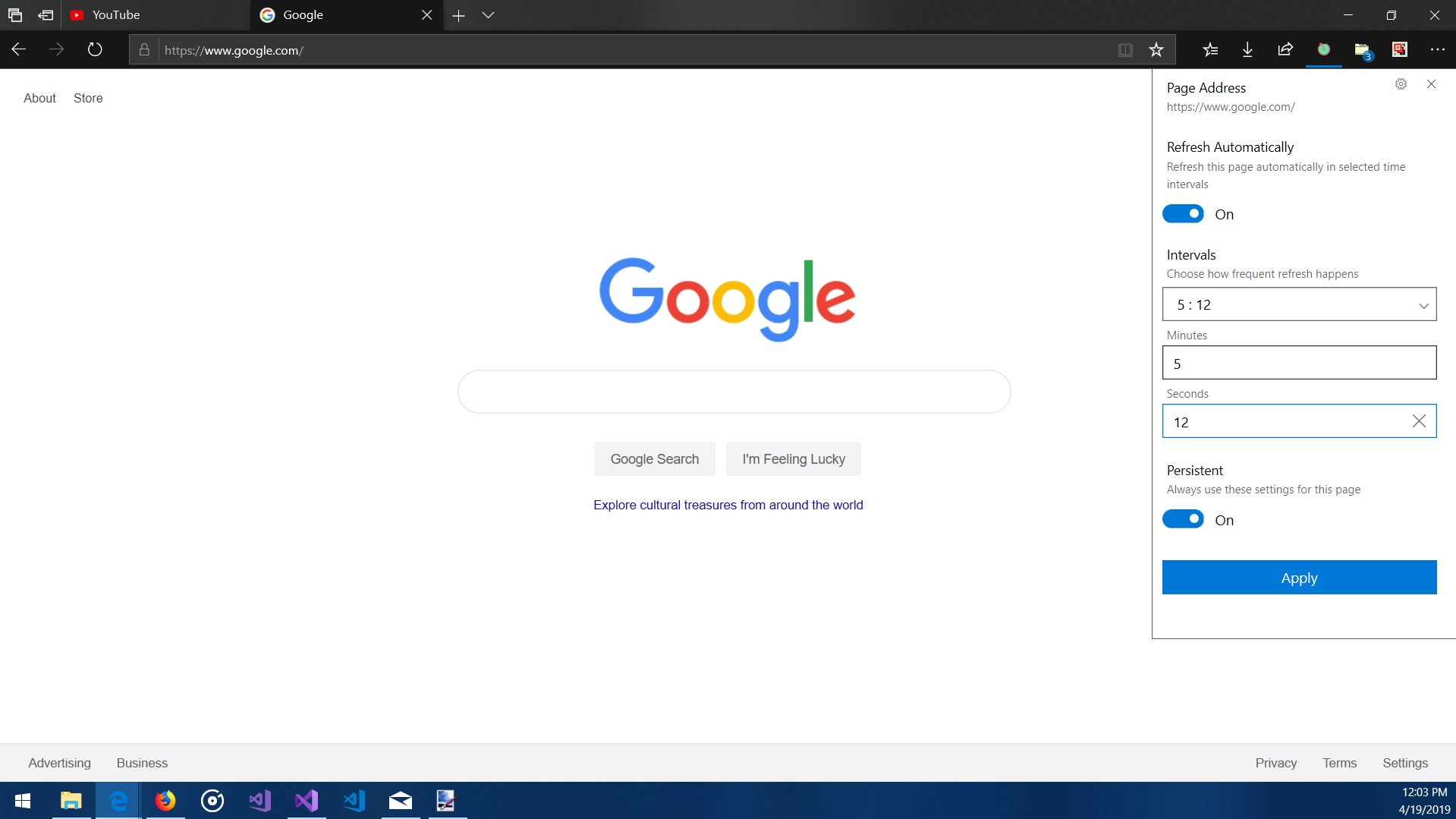Expand the Intervals dropdown
1456x819 pixels.
coord(1299,304)
